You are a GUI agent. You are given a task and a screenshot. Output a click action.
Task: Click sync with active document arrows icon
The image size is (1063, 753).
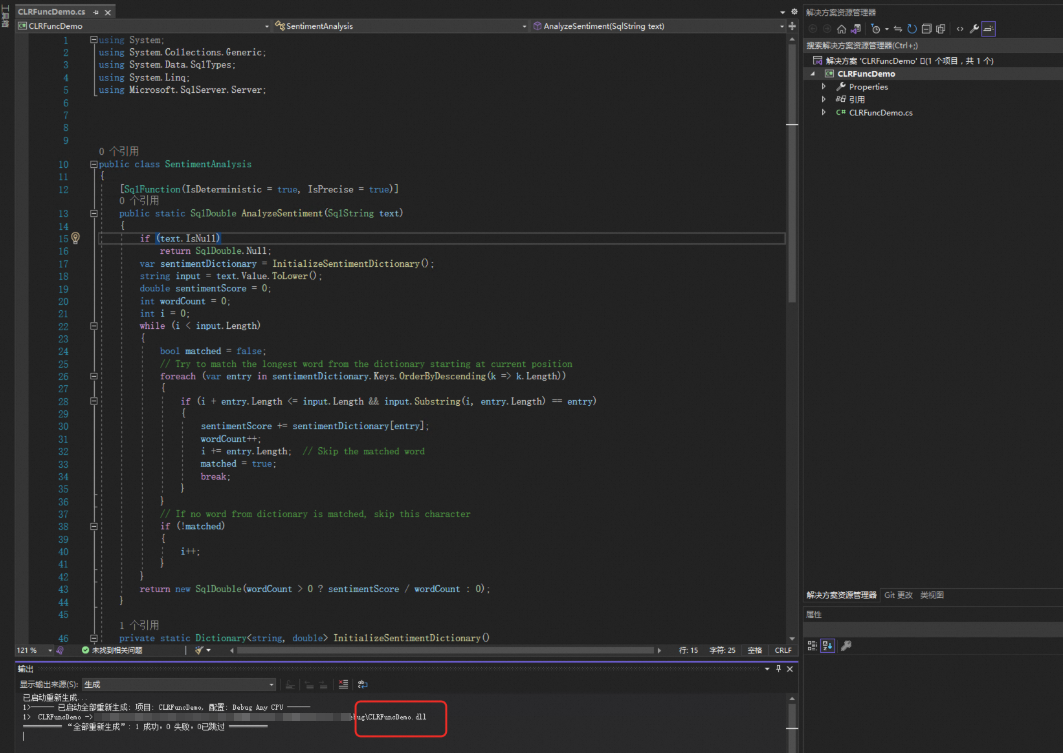(x=898, y=29)
